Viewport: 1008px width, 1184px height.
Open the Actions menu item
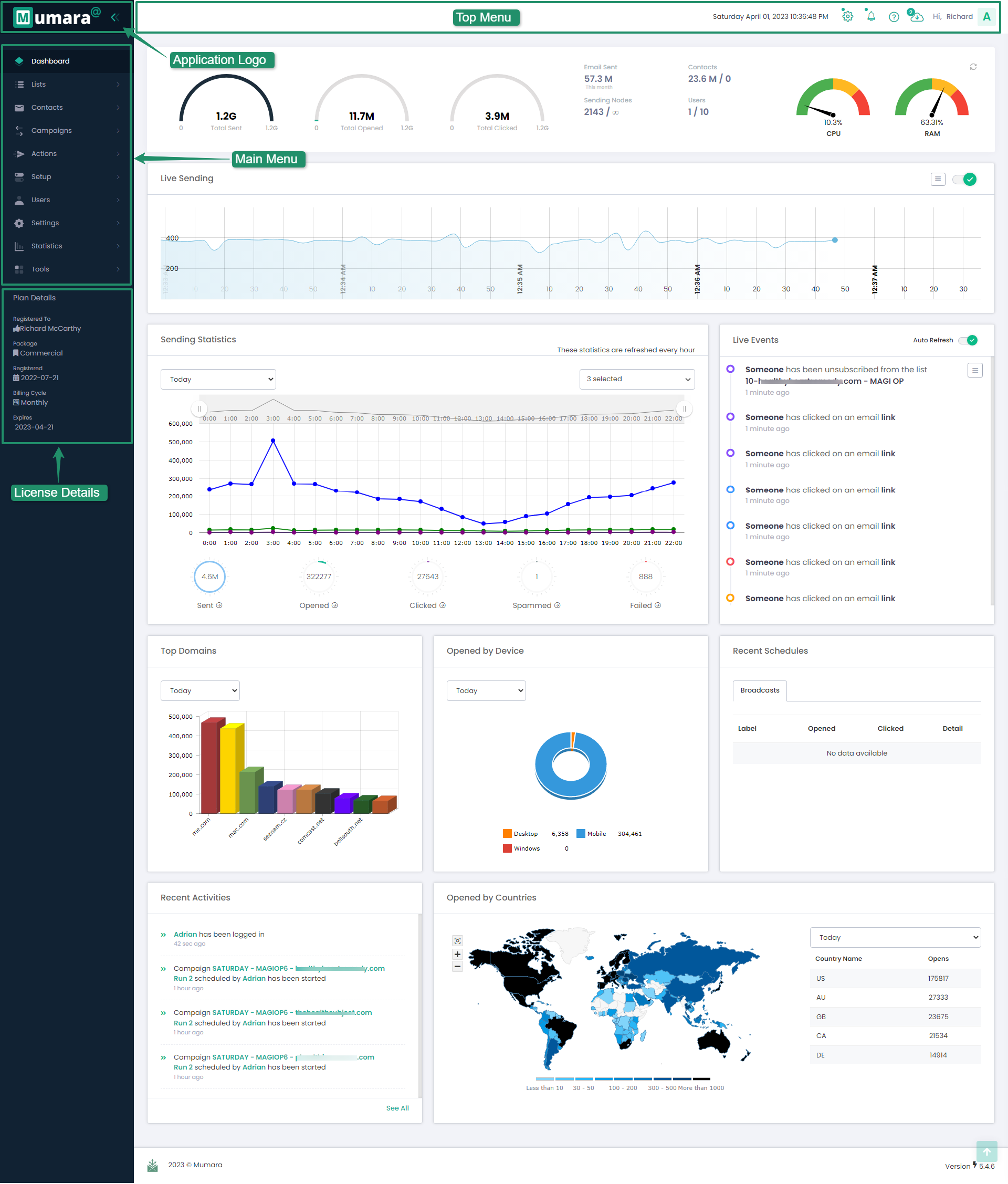[67, 154]
